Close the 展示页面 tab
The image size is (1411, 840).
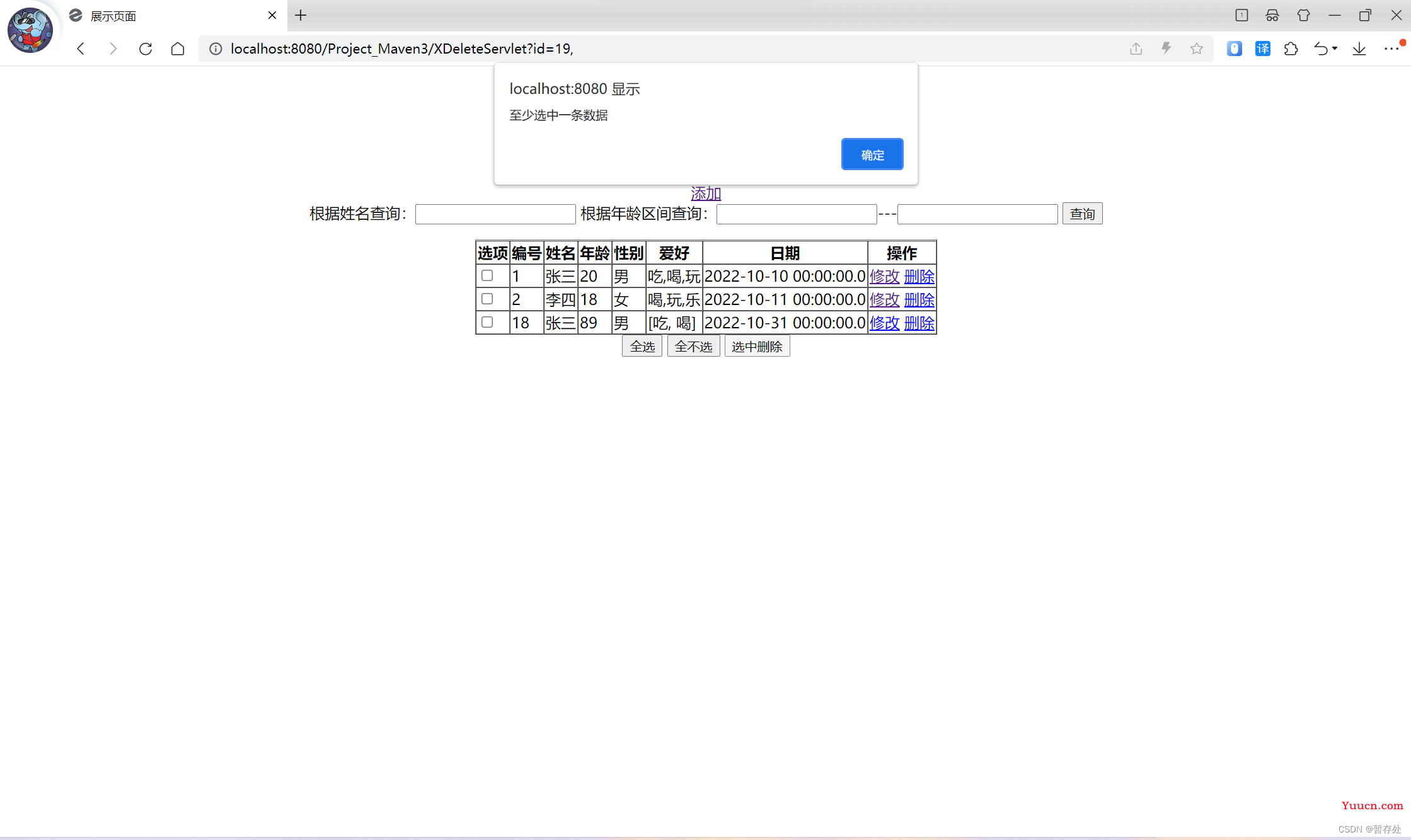(272, 15)
